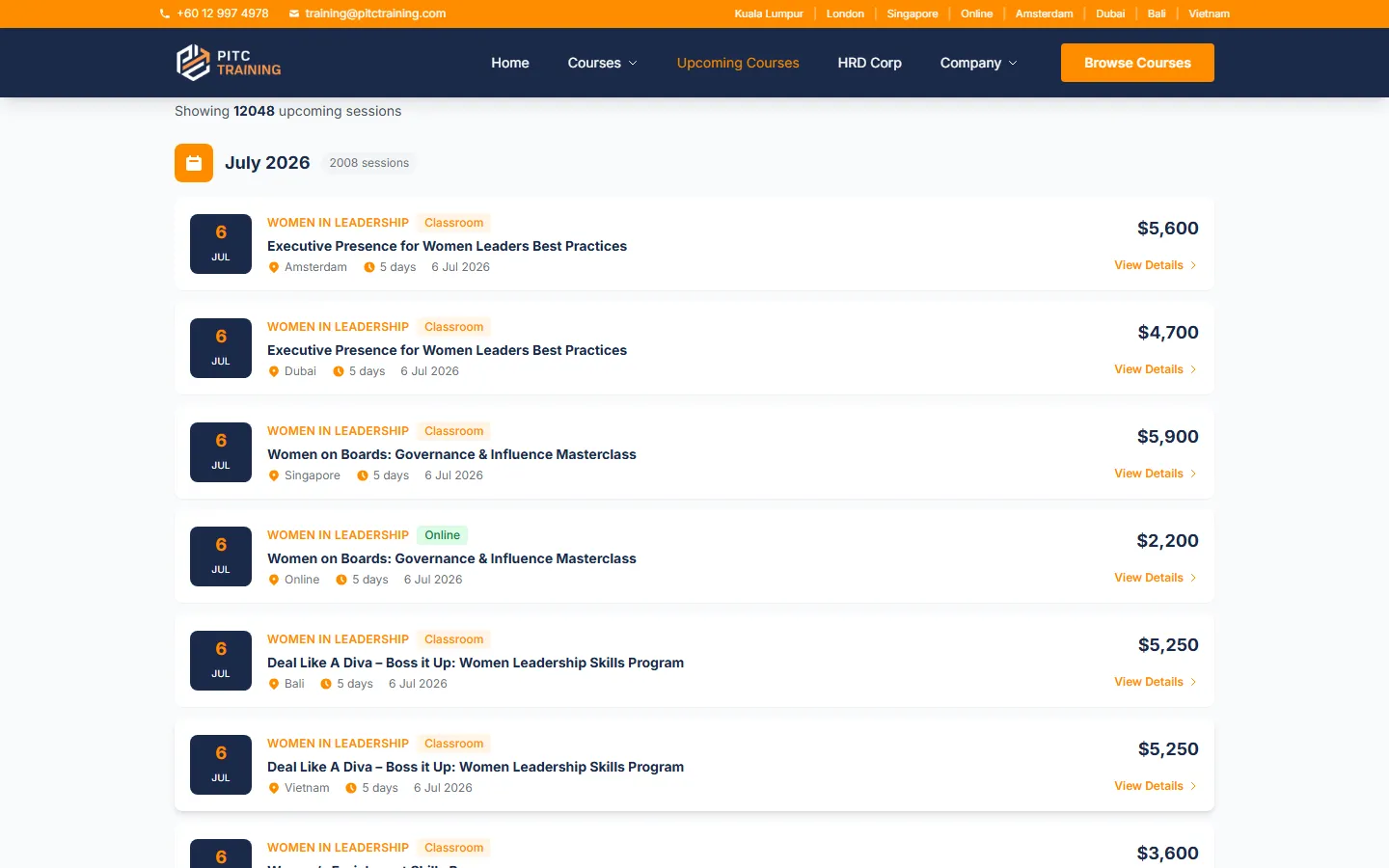Click location pin icon next to Amsterdam

click(274, 267)
